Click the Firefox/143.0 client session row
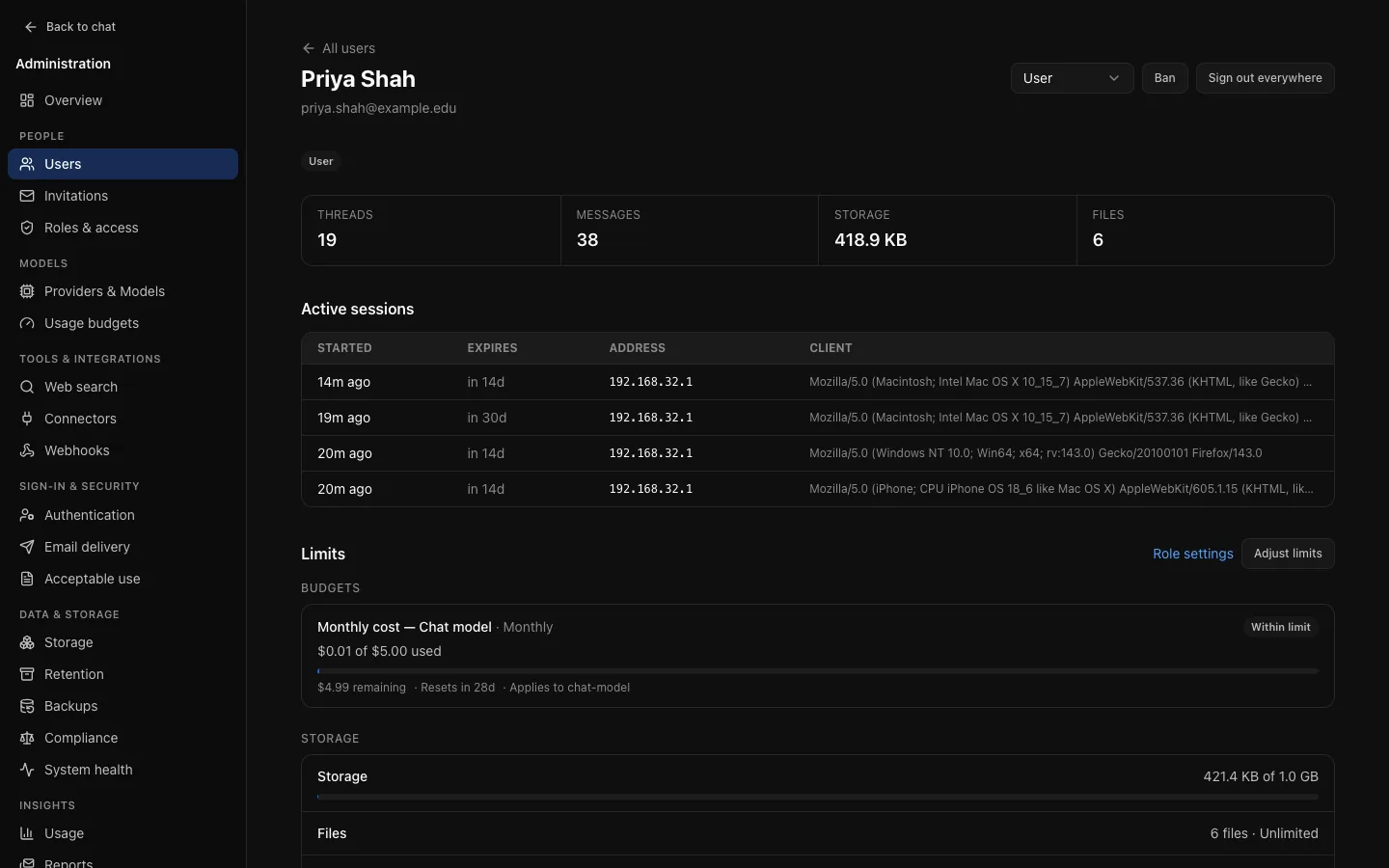 point(818,453)
